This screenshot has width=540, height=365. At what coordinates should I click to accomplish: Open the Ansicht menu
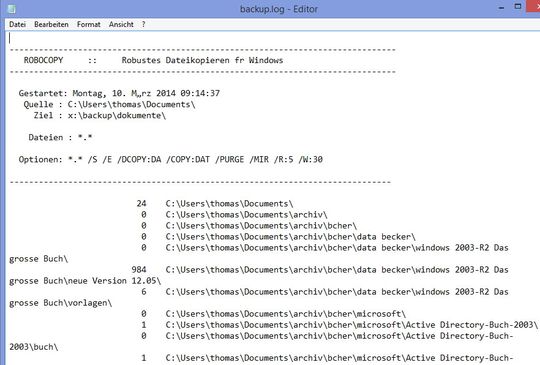point(121,24)
